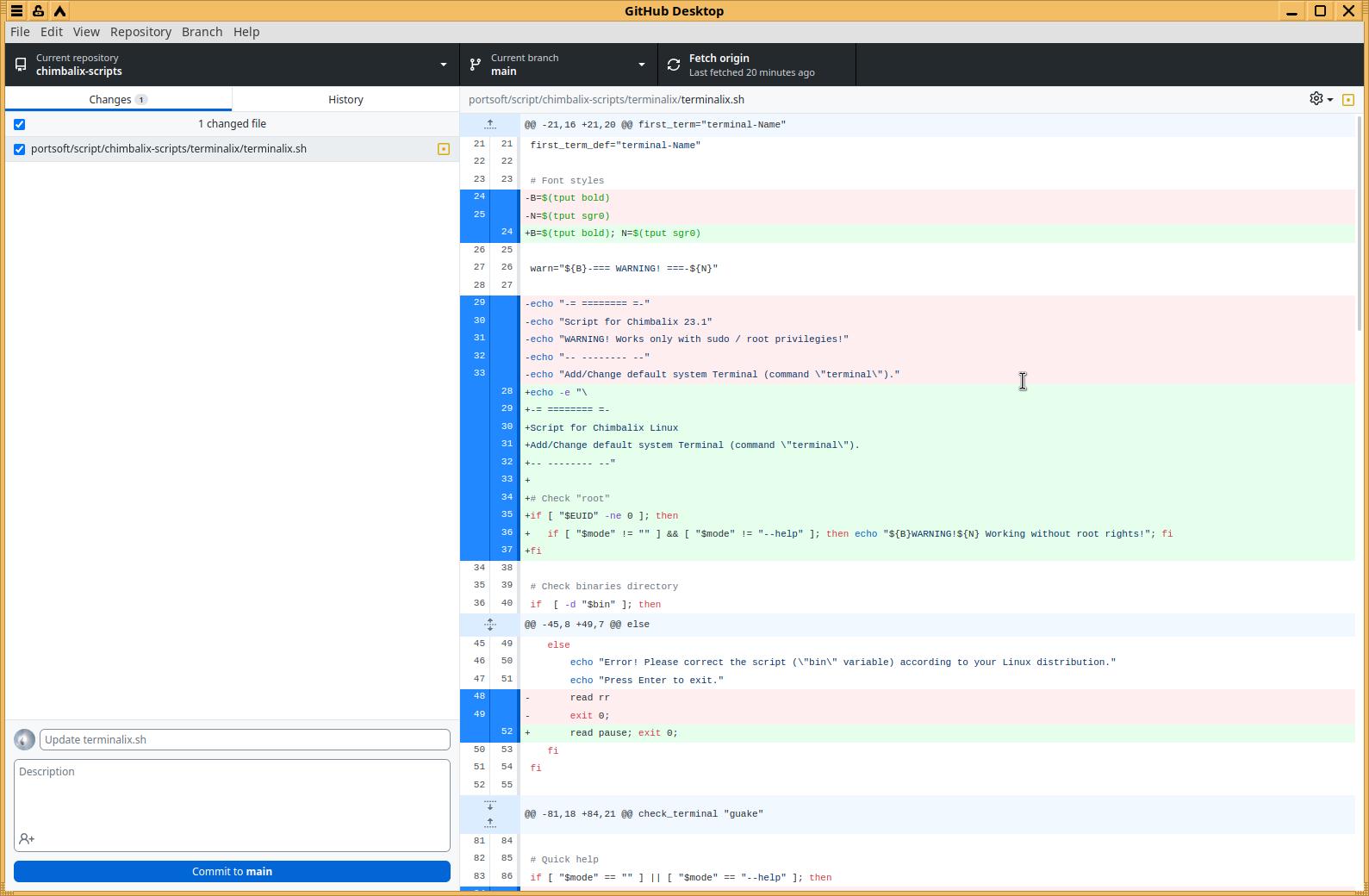Toggle the all changed files checkbox
The image size is (1369, 896).
20,124
